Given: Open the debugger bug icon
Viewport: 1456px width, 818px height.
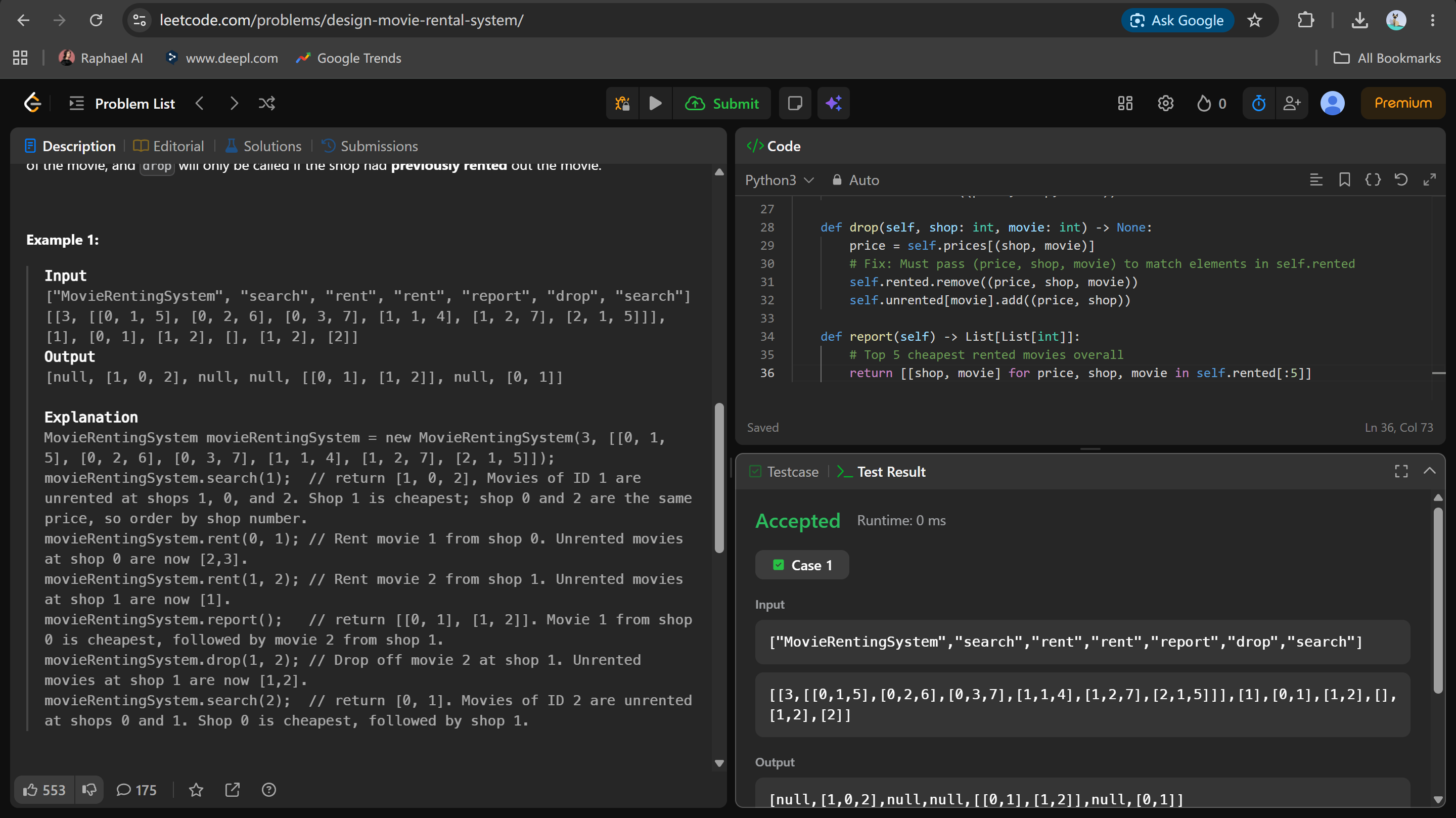Looking at the screenshot, I should 622,104.
